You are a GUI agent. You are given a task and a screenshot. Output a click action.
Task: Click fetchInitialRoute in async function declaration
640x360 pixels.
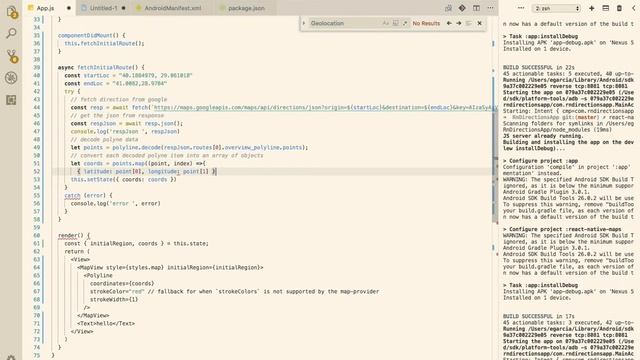105,67
